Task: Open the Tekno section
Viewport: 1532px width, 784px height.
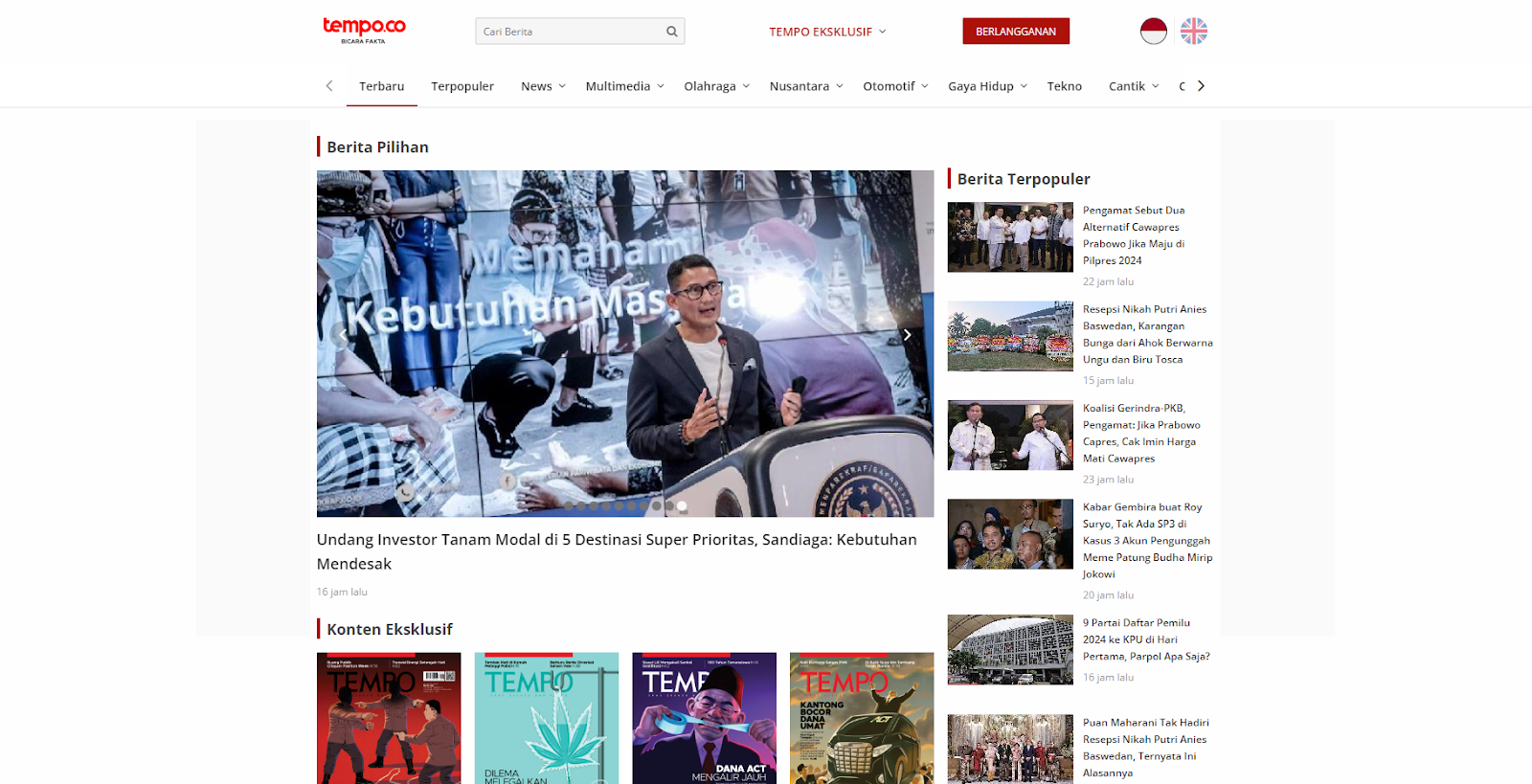Action: pyautogui.click(x=1064, y=86)
